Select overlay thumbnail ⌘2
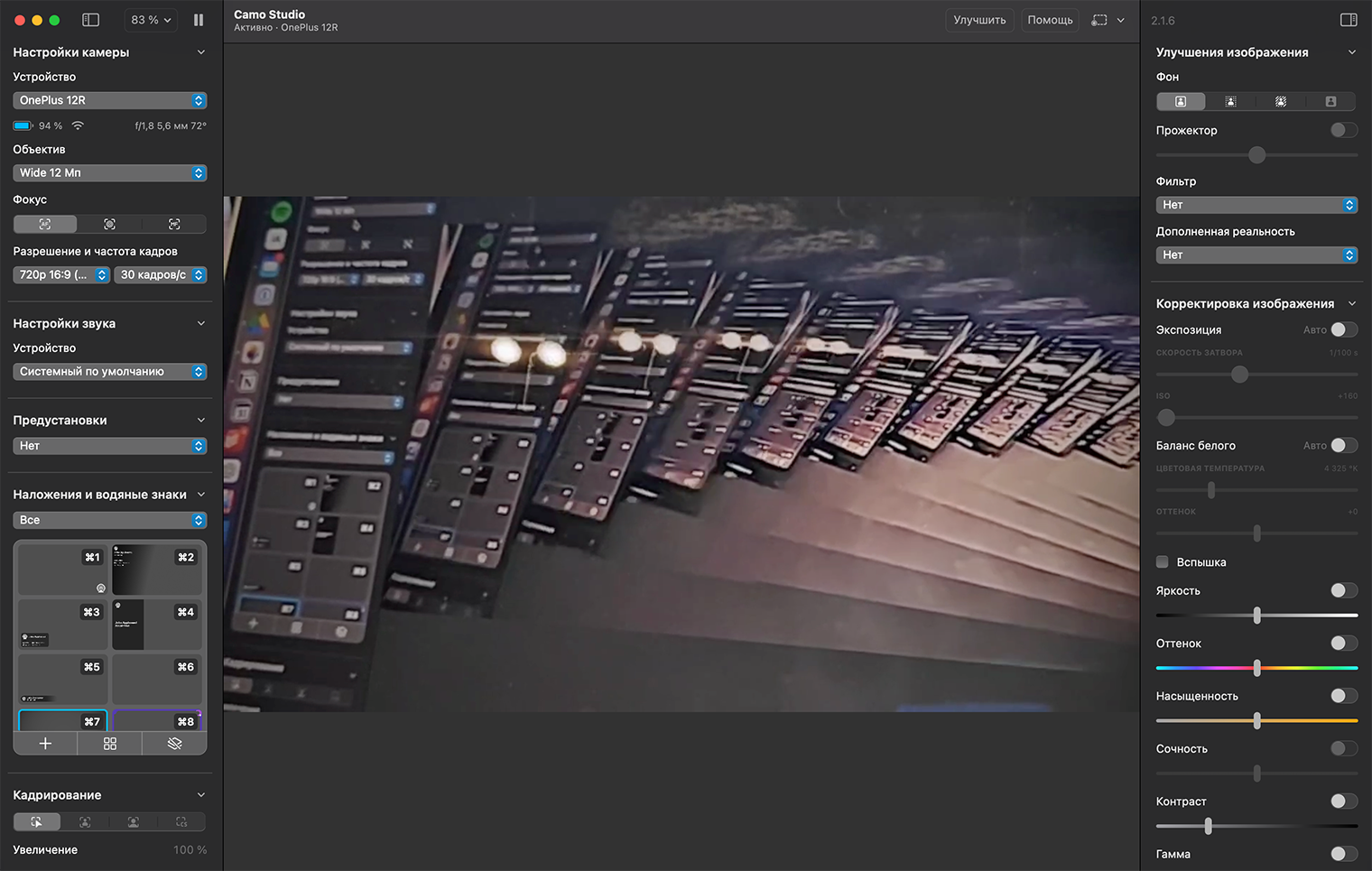The width and height of the screenshot is (1372, 871). click(157, 569)
